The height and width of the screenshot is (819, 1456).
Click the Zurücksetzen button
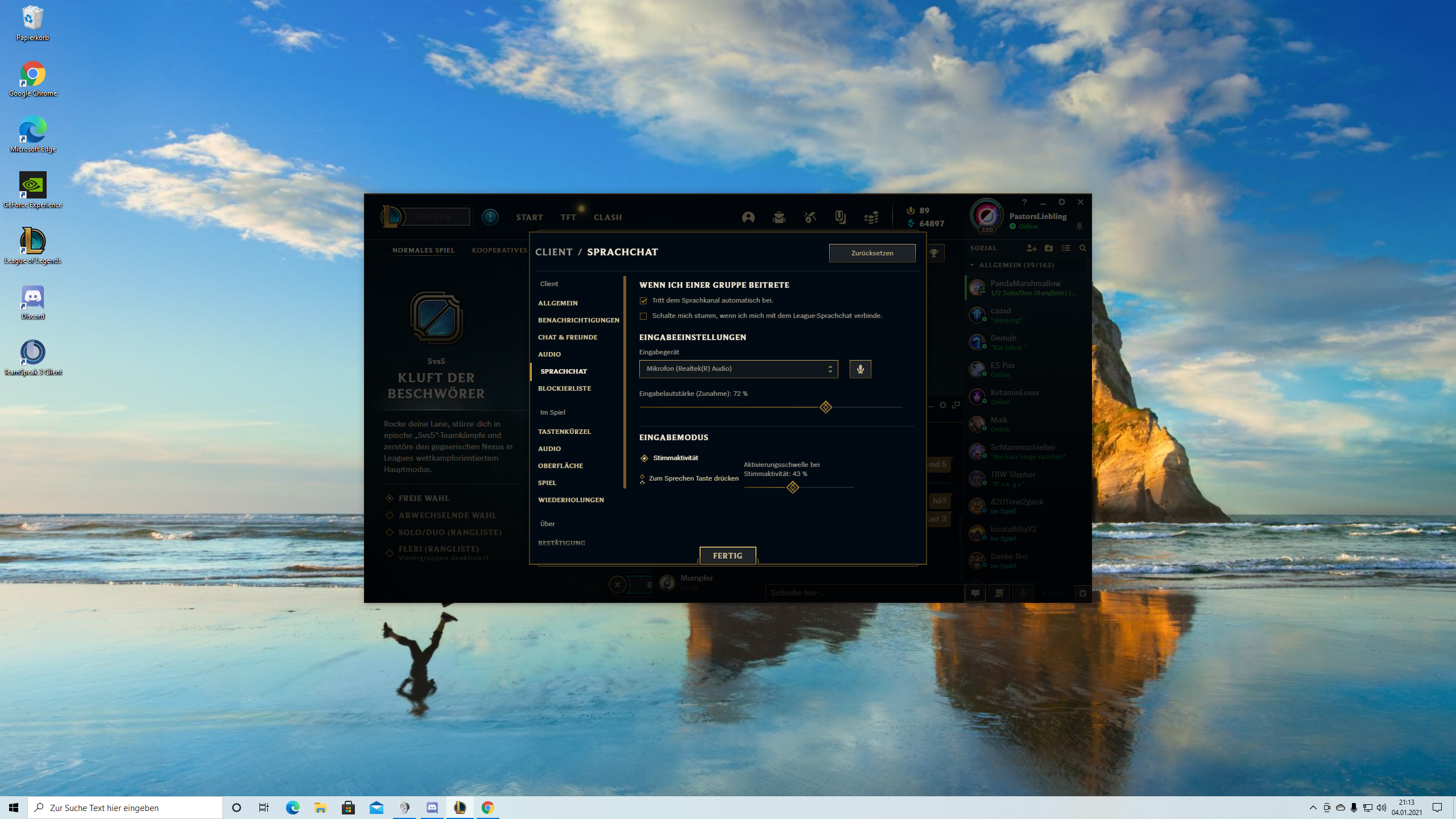click(872, 253)
